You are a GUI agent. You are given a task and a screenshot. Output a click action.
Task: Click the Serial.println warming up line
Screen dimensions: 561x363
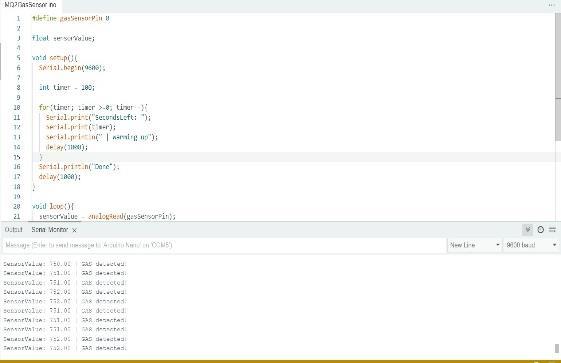click(102, 137)
